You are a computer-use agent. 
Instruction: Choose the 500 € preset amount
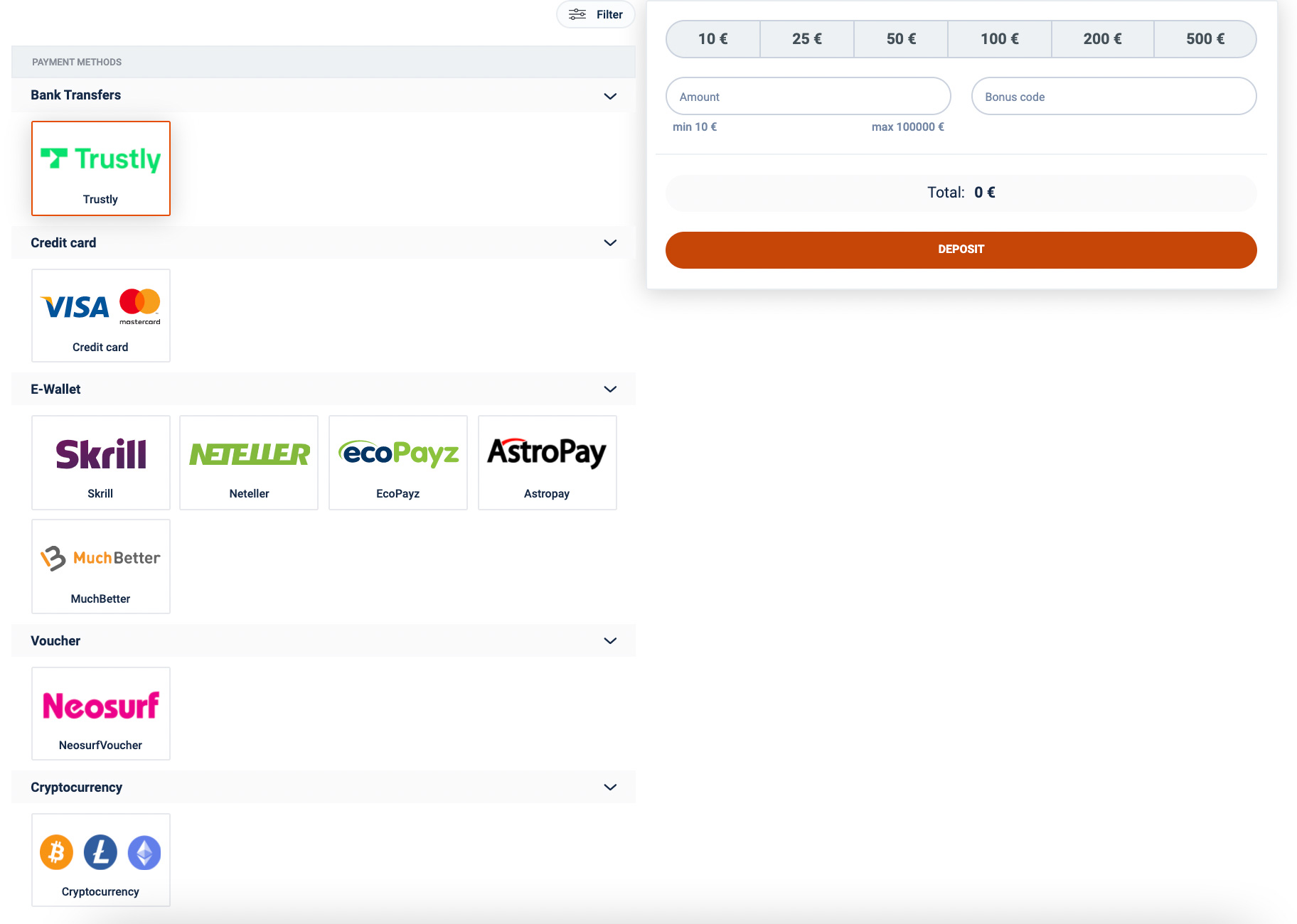1205,39
